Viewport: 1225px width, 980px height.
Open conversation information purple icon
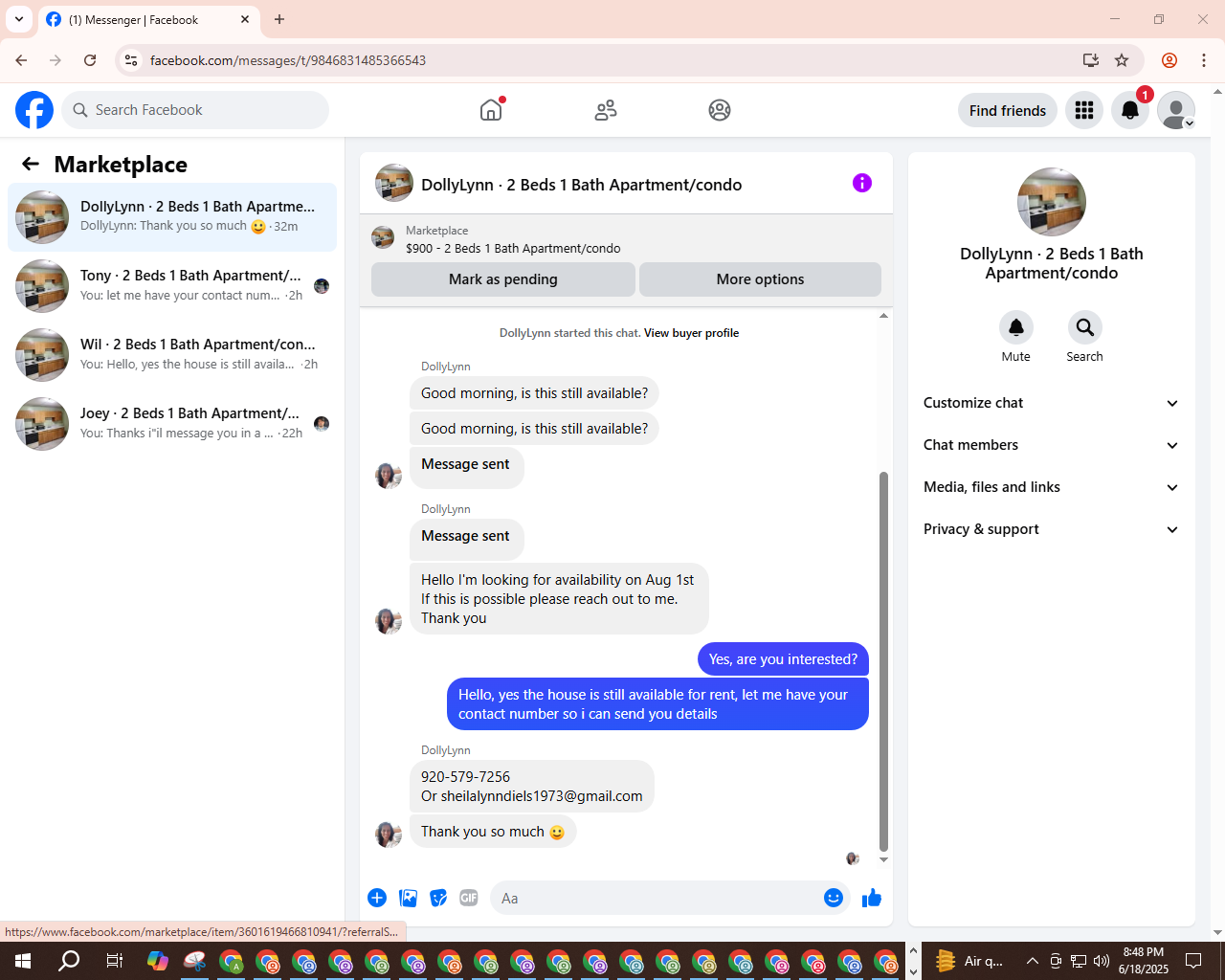pos(862,183)
